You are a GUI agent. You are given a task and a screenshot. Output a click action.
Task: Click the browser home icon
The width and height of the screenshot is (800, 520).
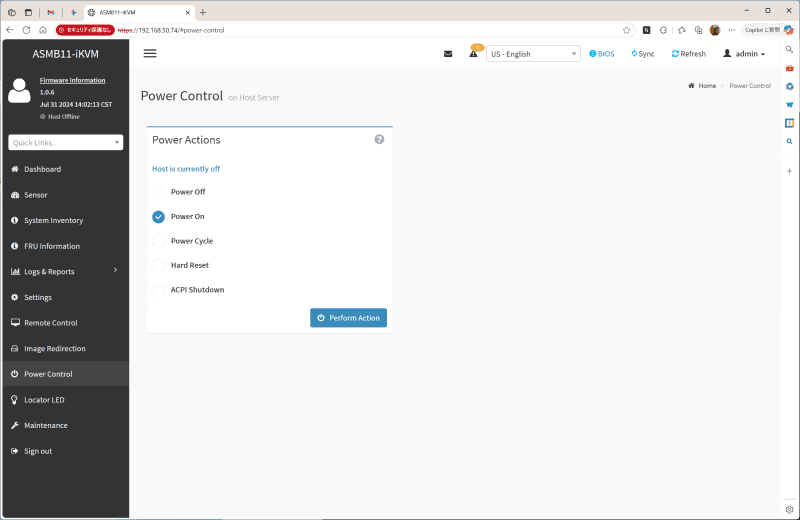43,30
